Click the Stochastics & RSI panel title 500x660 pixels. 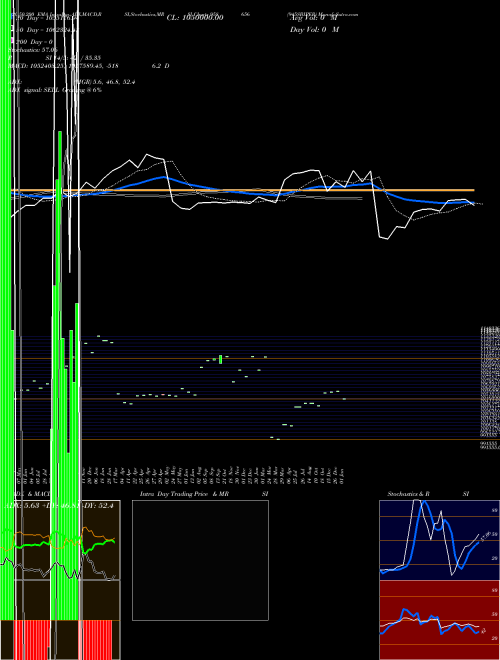click(428, 494)
